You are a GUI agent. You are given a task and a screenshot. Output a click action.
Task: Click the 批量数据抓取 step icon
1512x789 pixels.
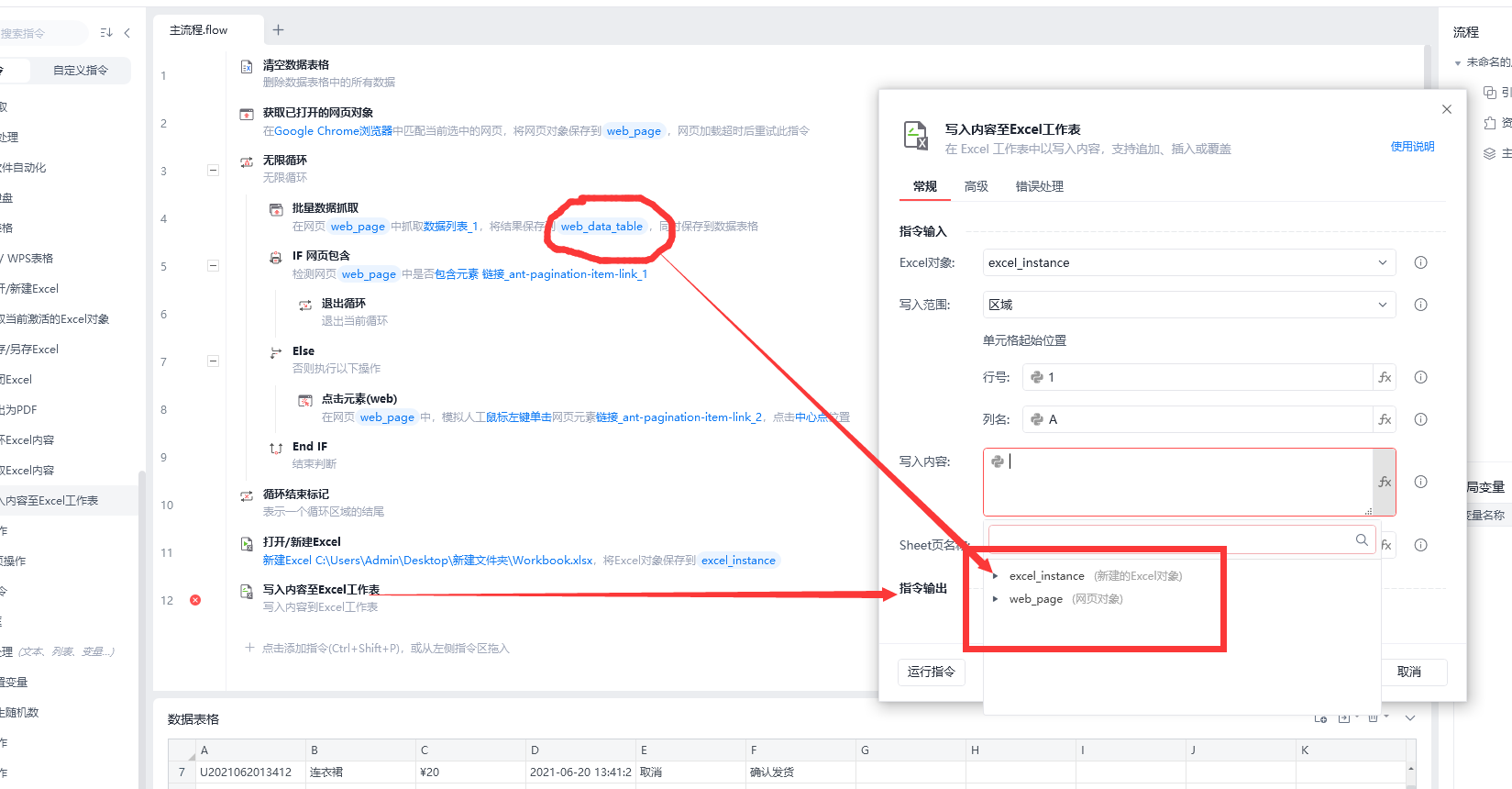click(276, 209)
